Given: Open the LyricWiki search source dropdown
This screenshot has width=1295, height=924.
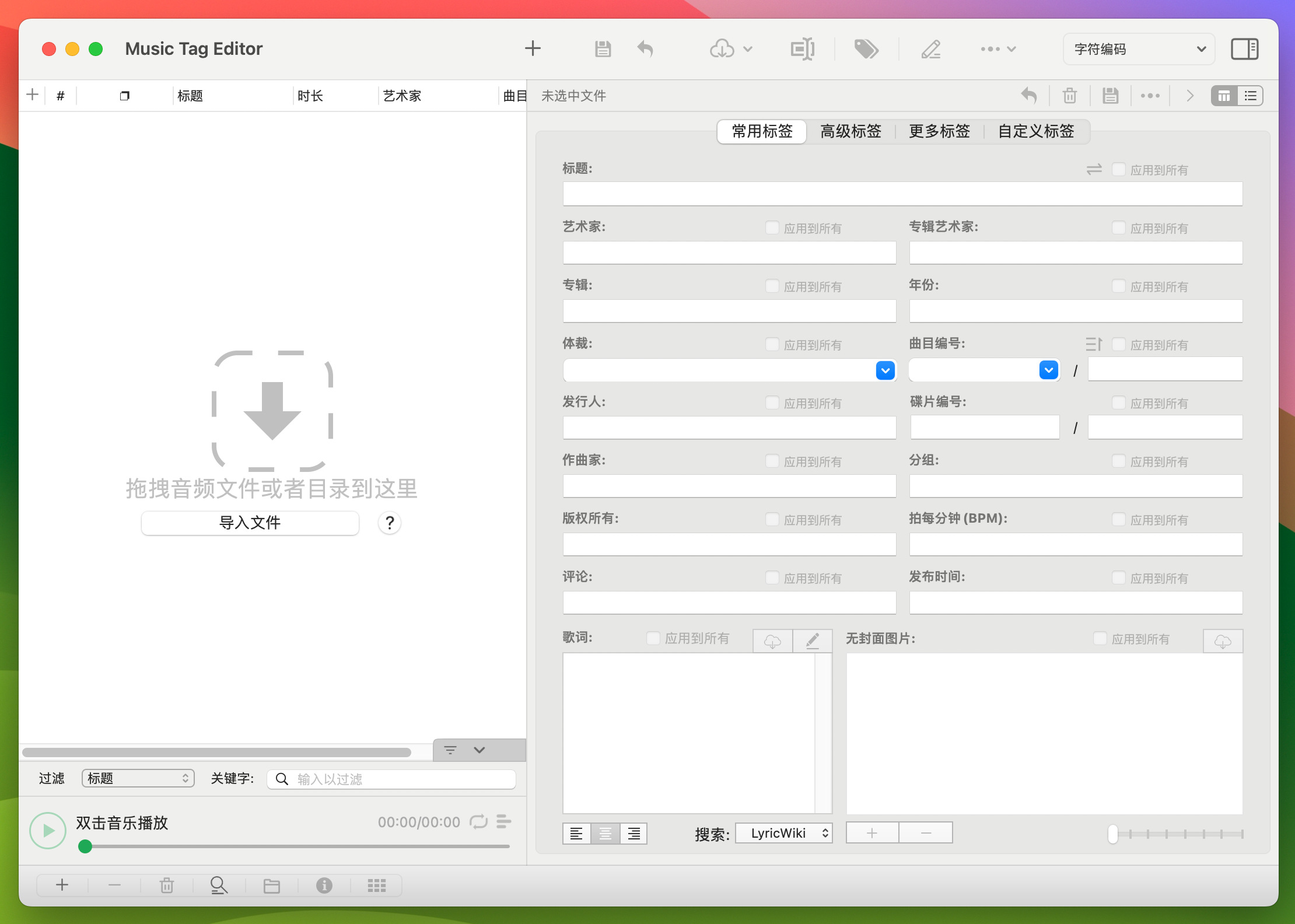Looking at the screenshot, I should pyautogui.click(x=783, y=833).
